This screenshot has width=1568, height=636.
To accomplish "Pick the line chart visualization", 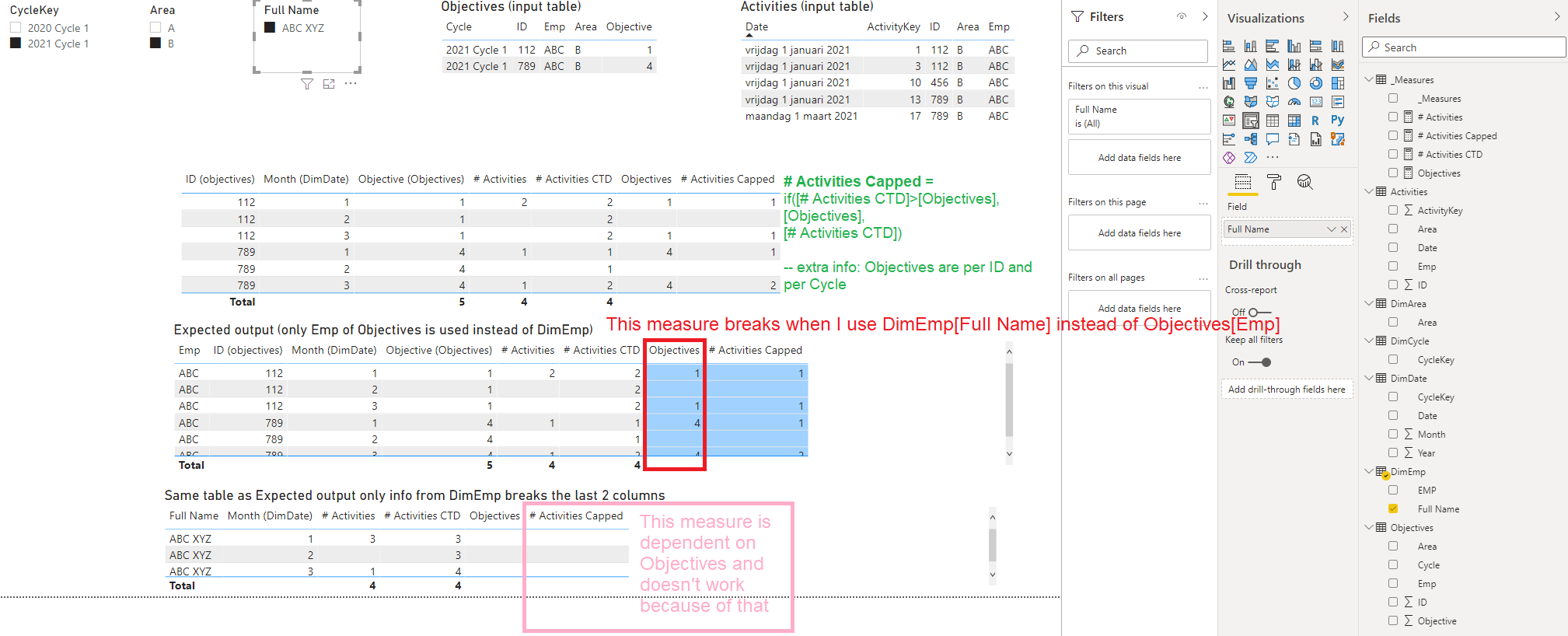I will pos(1229,65).
